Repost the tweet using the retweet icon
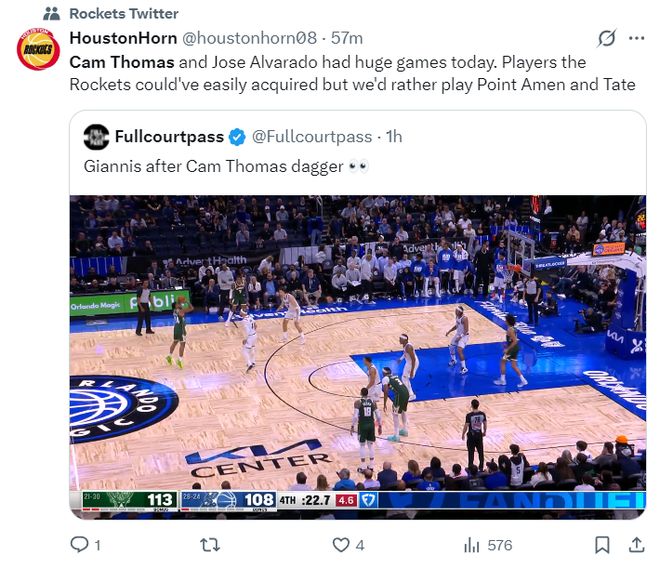The image size is (660, 568). 210,545
